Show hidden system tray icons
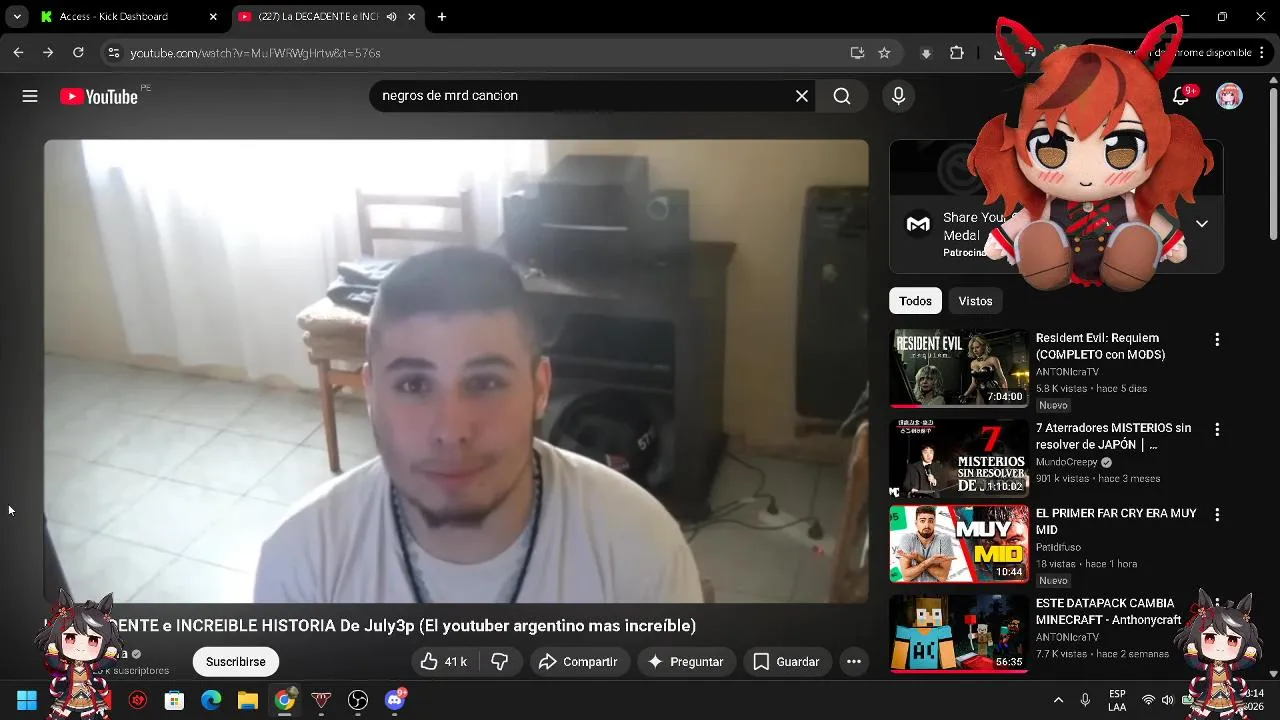 1058,700
